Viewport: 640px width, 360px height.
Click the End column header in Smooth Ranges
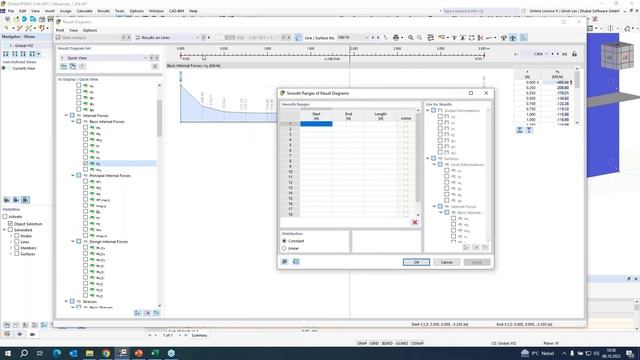pyautogui.click(x=349, y=116)
